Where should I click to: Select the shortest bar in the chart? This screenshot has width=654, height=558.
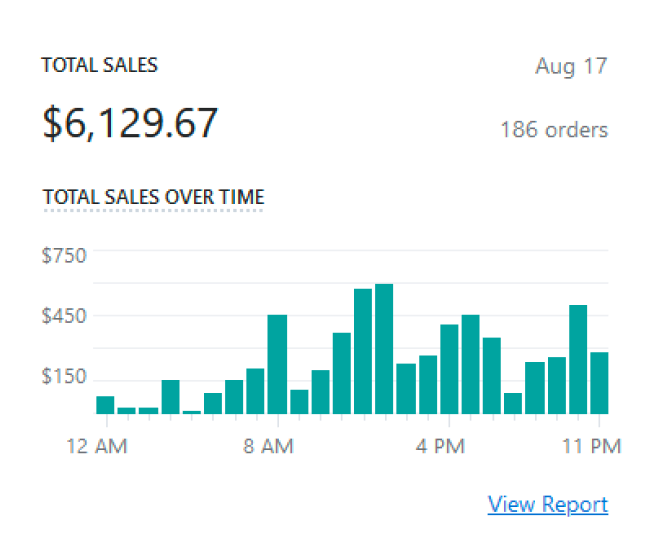pyautogui.click(x=191, y=411)
